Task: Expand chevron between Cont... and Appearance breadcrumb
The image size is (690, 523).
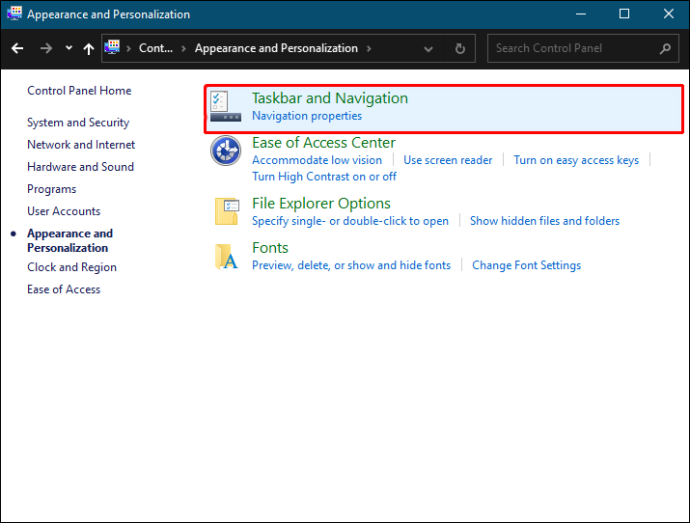Action: click(x=184, y=48)
